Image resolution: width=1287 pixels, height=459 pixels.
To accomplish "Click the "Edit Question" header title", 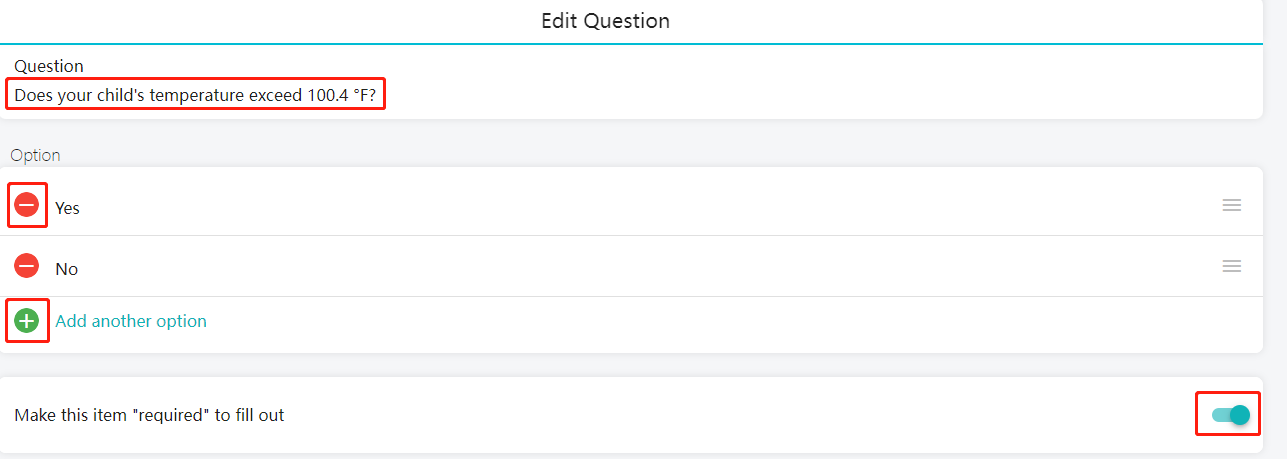I will tap(606, 21).
